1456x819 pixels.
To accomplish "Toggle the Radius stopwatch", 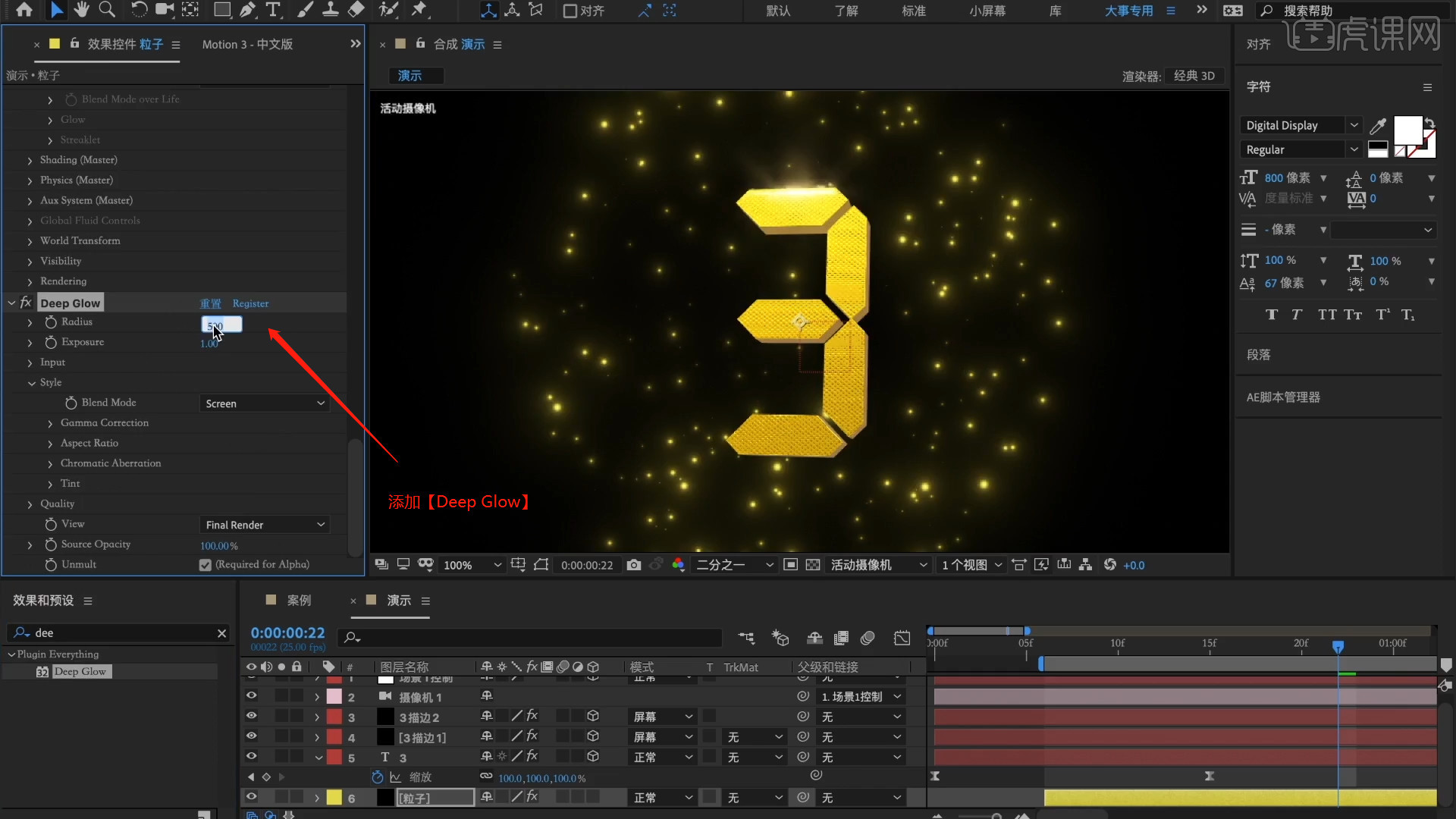I will coord(51,322).
